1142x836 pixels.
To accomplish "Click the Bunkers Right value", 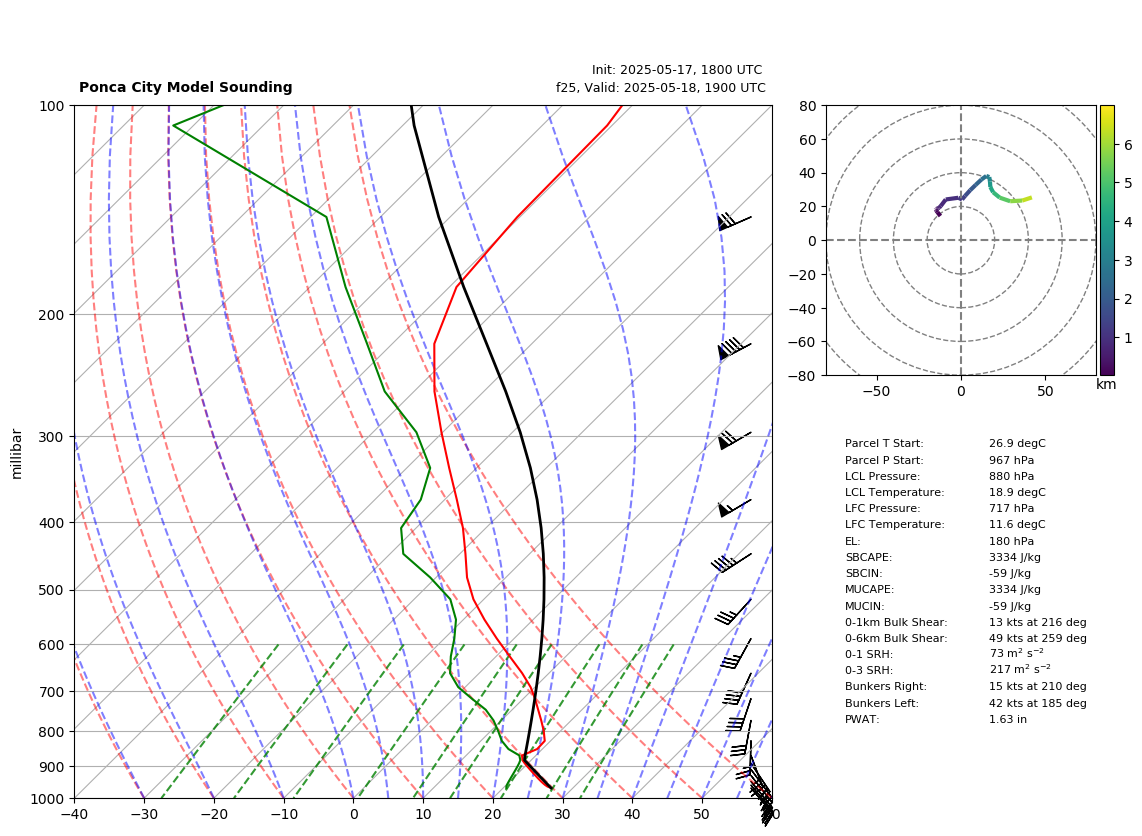I will (x=1038, y=686).
